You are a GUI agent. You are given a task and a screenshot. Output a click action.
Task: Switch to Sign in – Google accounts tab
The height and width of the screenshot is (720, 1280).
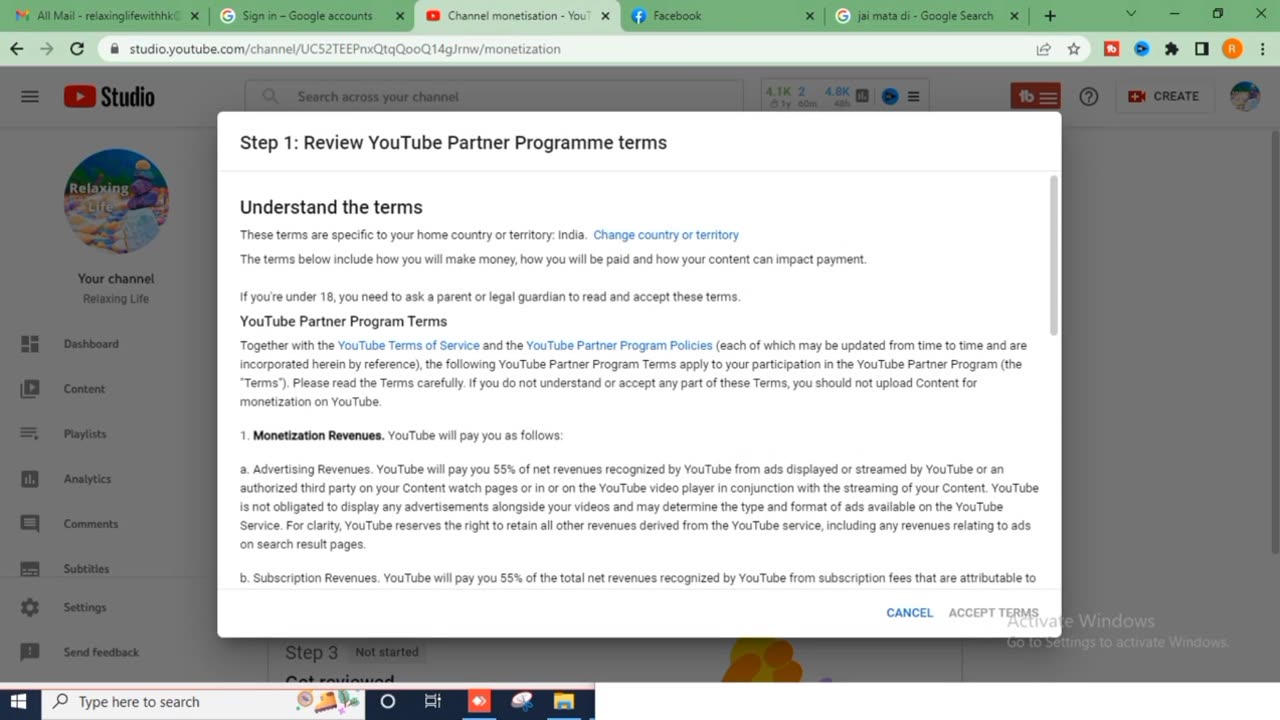[x=309, y=16]
